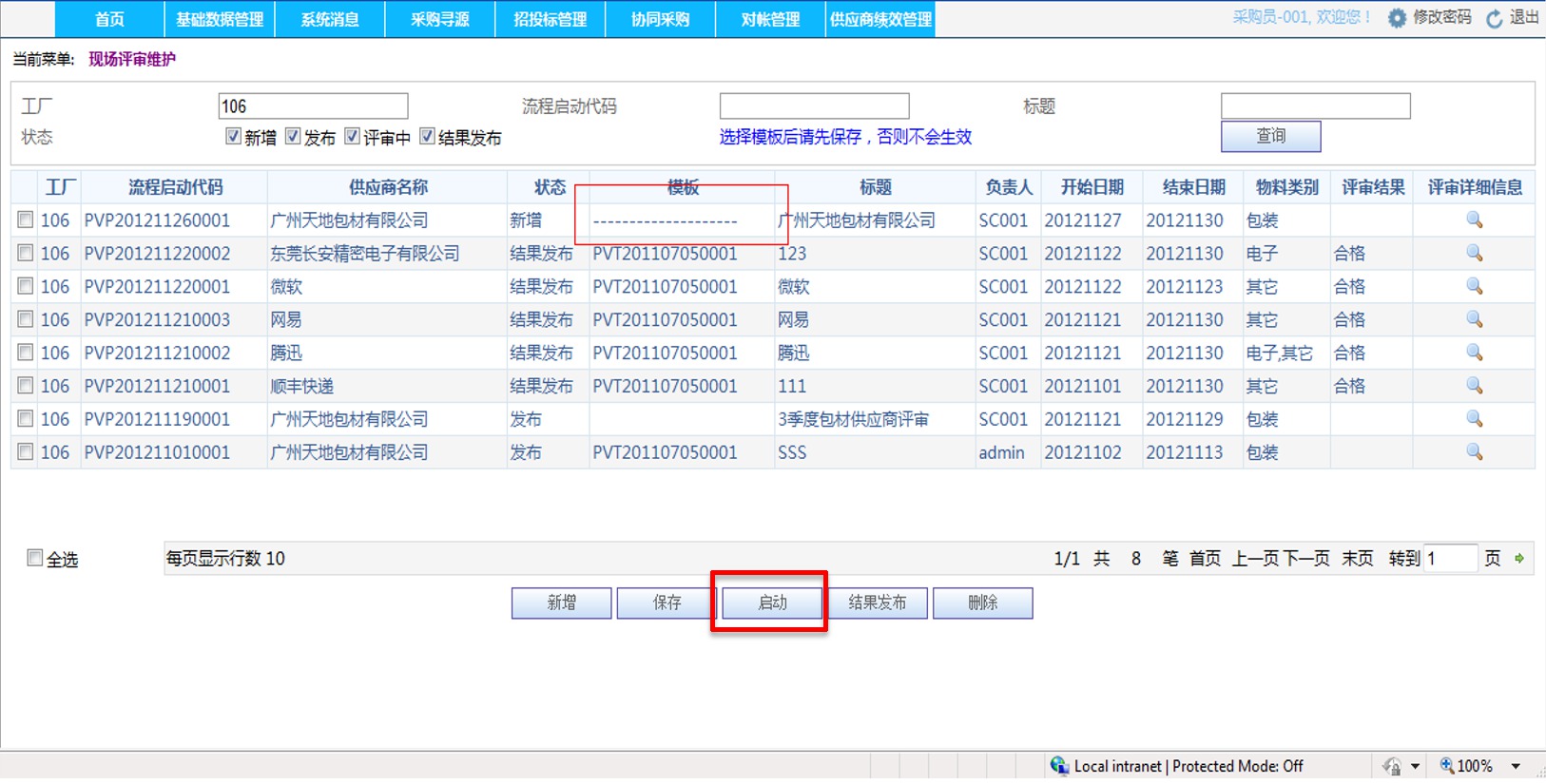Click the 修改密码 gear icon

click(x=1397, y=18)
